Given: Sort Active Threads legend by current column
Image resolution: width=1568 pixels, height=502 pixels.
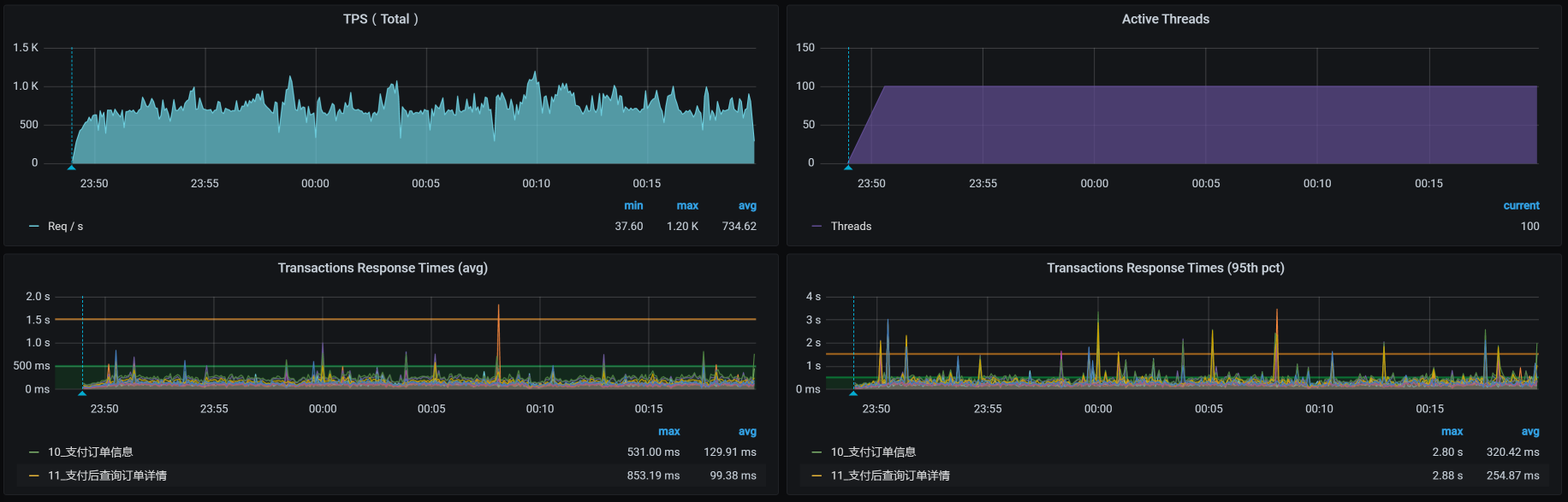Looking at the screenshot, I should [1521, 206].
